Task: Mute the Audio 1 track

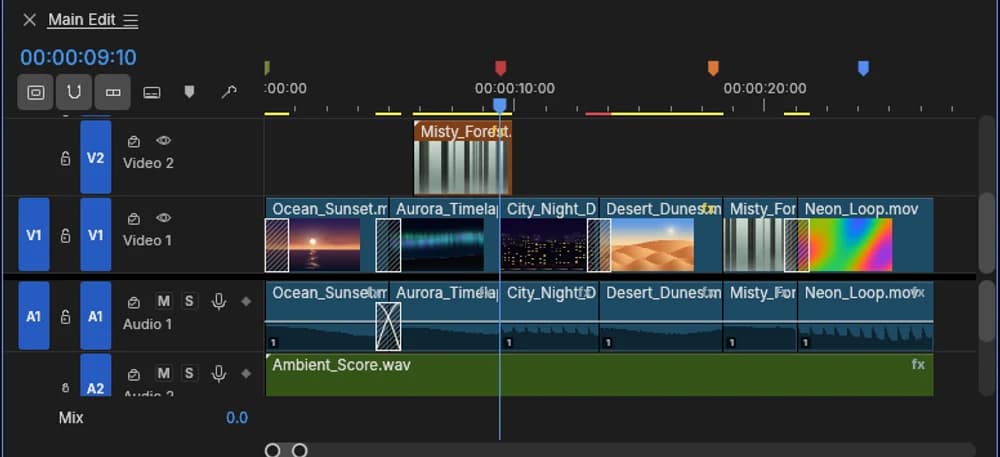Action: [x=164, y=301]
